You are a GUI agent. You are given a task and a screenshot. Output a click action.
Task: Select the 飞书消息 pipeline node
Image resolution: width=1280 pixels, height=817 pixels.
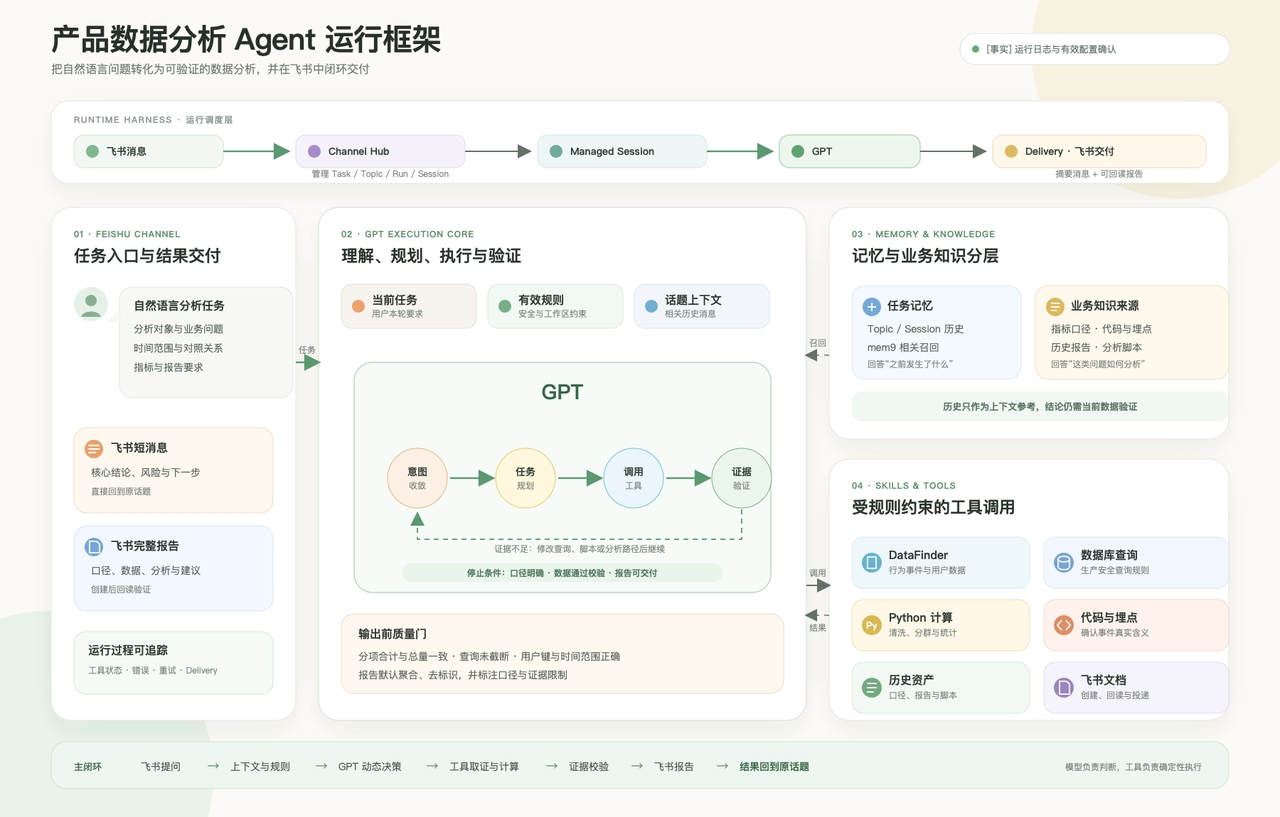(148, 151)
